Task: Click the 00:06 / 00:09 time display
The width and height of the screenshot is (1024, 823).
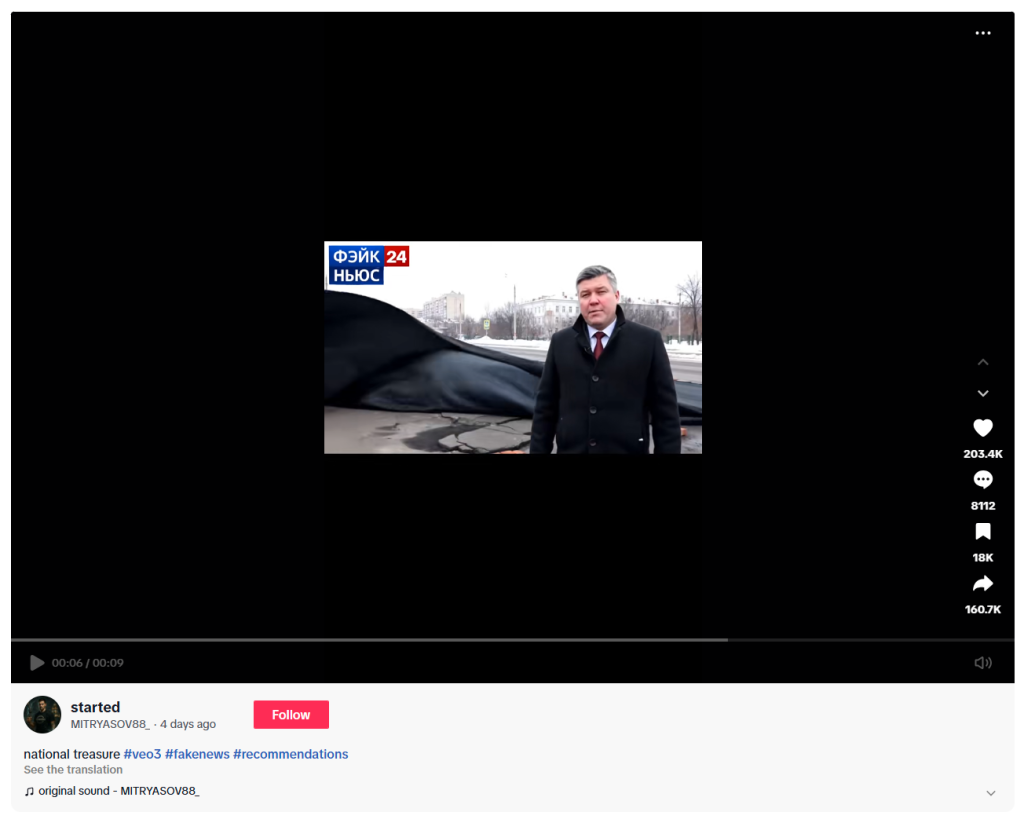Action: pyautogui.click(x=88, y=663)
